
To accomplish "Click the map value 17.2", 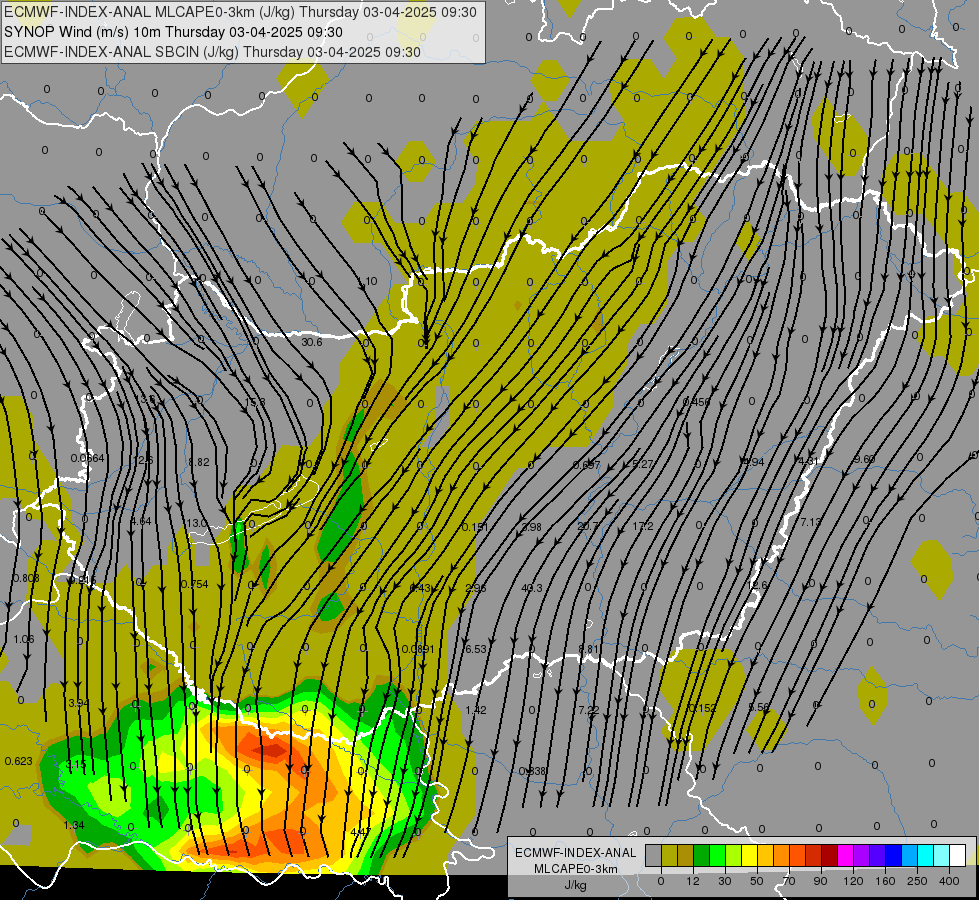I will [x=642, y=526].
